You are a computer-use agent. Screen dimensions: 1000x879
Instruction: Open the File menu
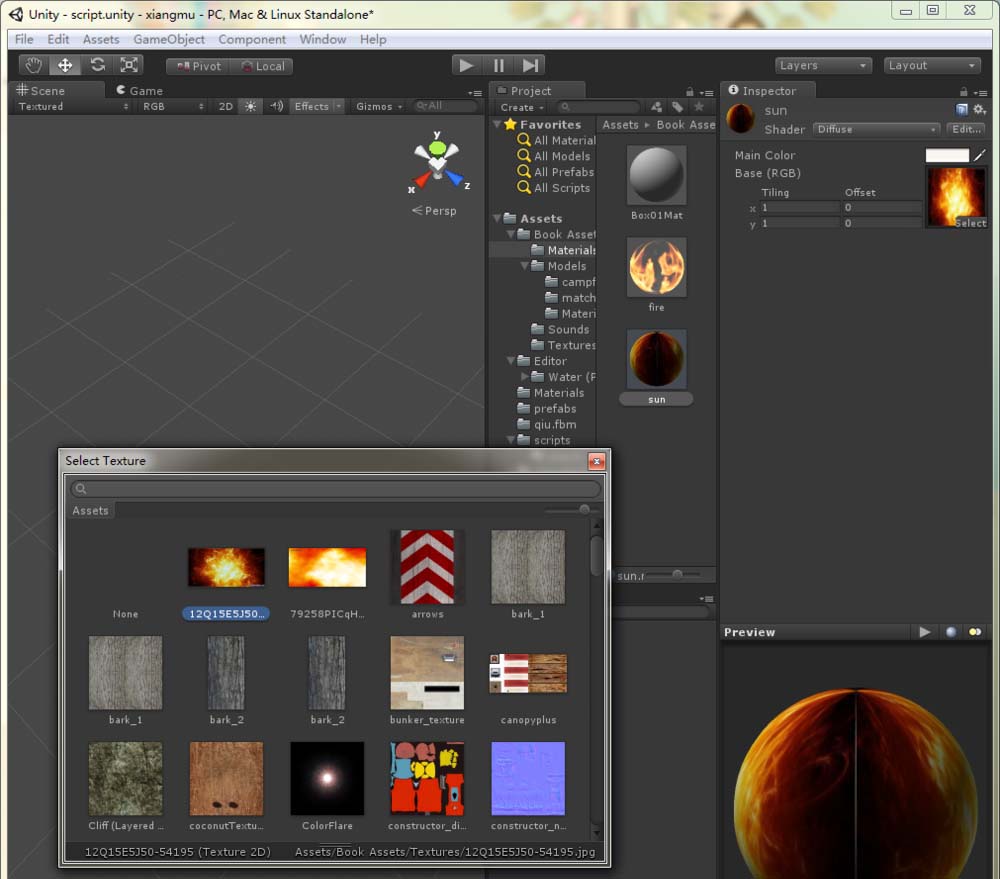[x=24, y=40]
